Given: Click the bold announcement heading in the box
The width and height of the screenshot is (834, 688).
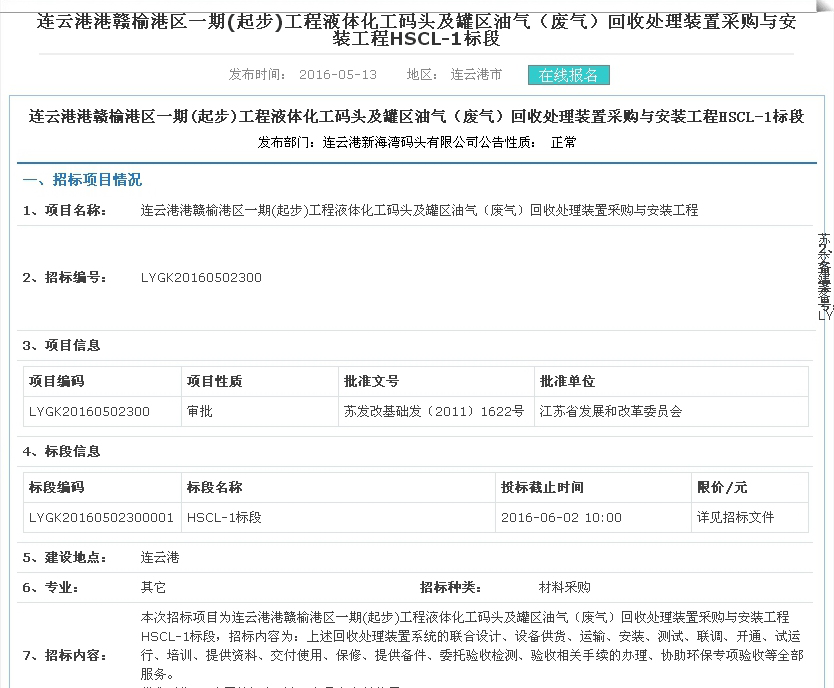Looking at the screenshot, I should tap(416, 116).
